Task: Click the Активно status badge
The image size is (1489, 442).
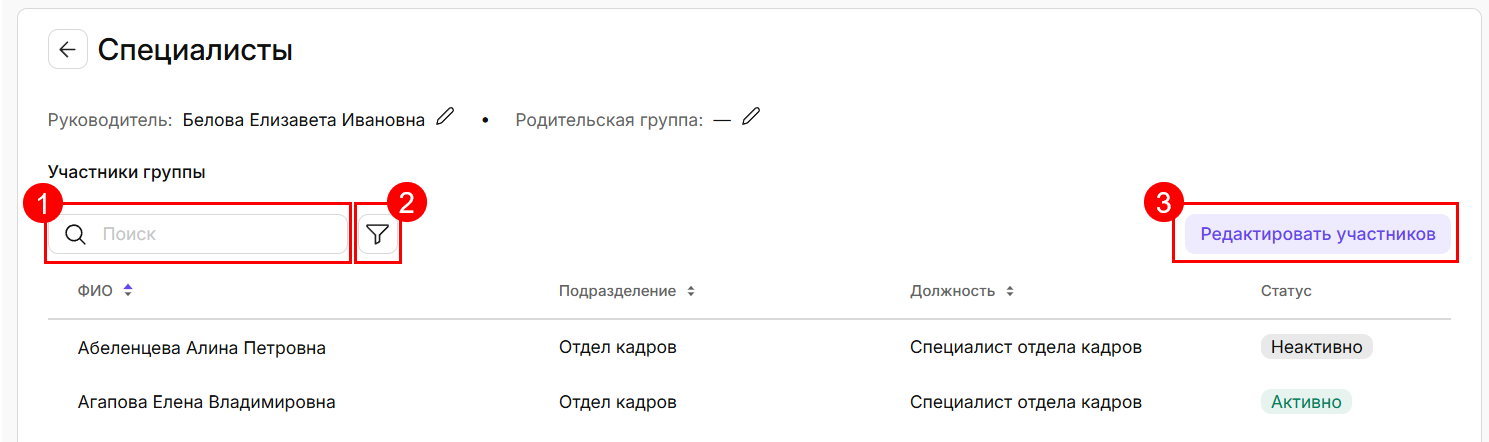Action: (x=1305, y=402)
